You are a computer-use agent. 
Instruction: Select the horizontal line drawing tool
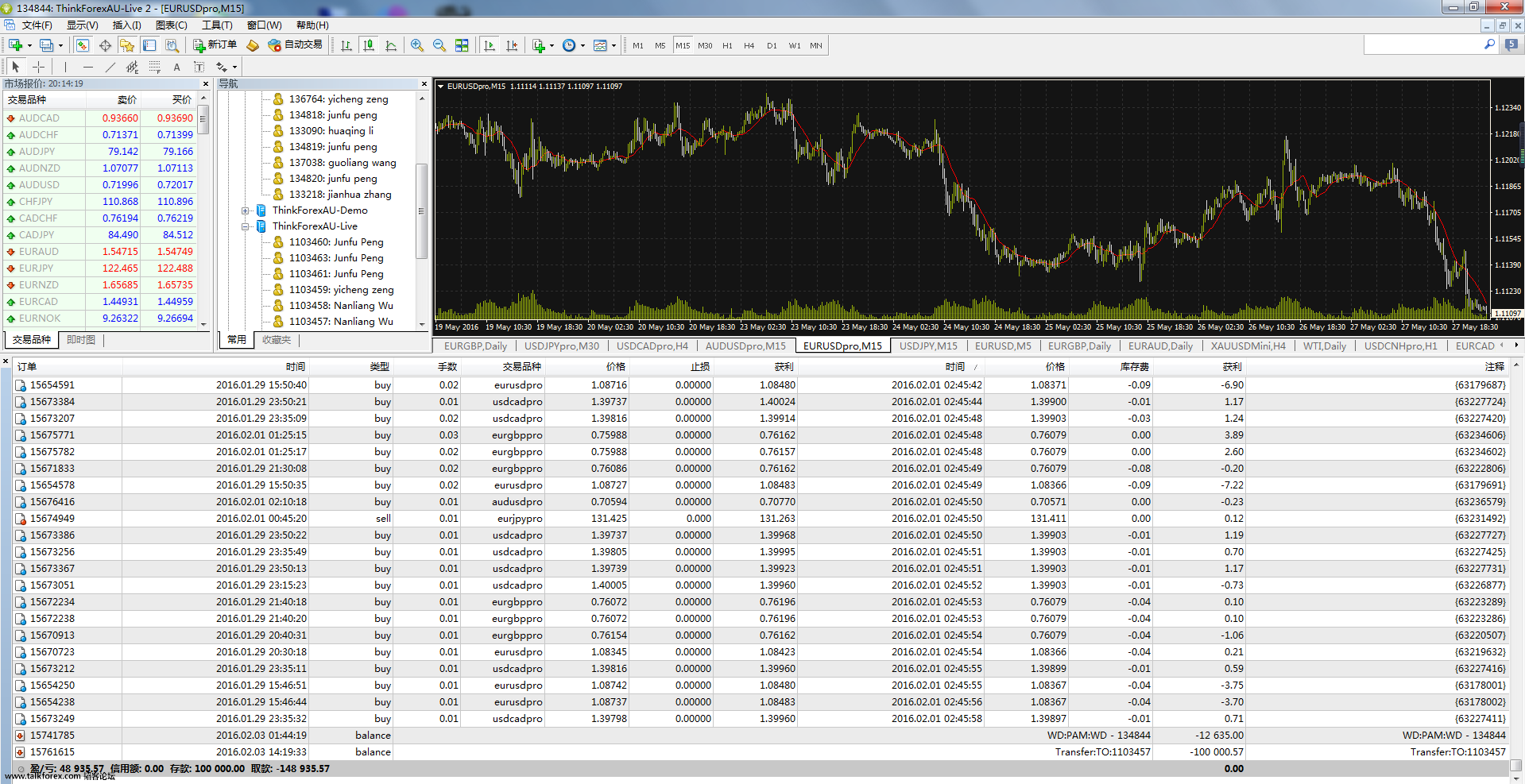pos(87,67)
